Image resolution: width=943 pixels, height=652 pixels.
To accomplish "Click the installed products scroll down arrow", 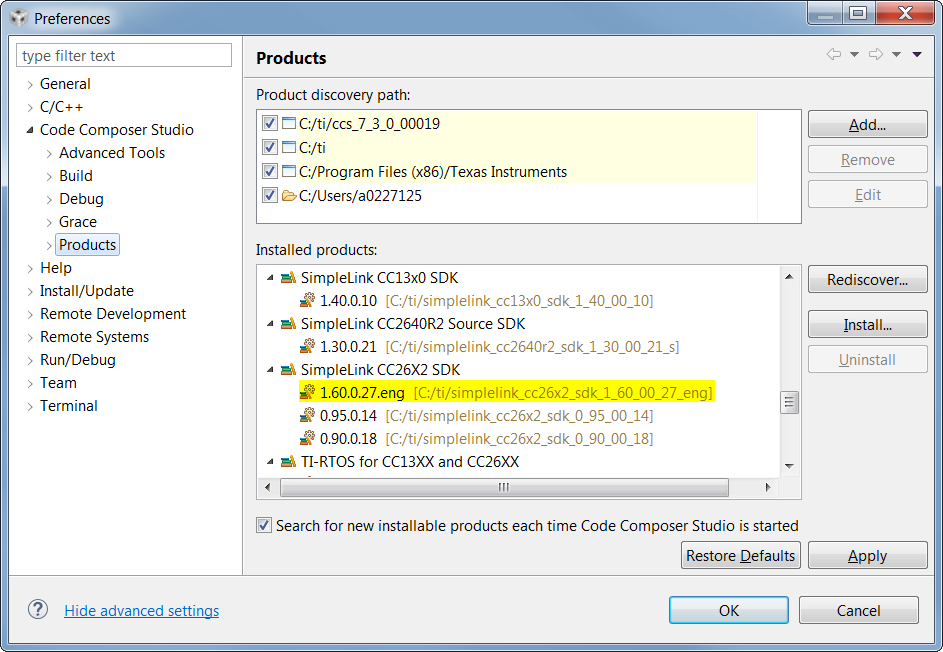I will click(789, 466).
